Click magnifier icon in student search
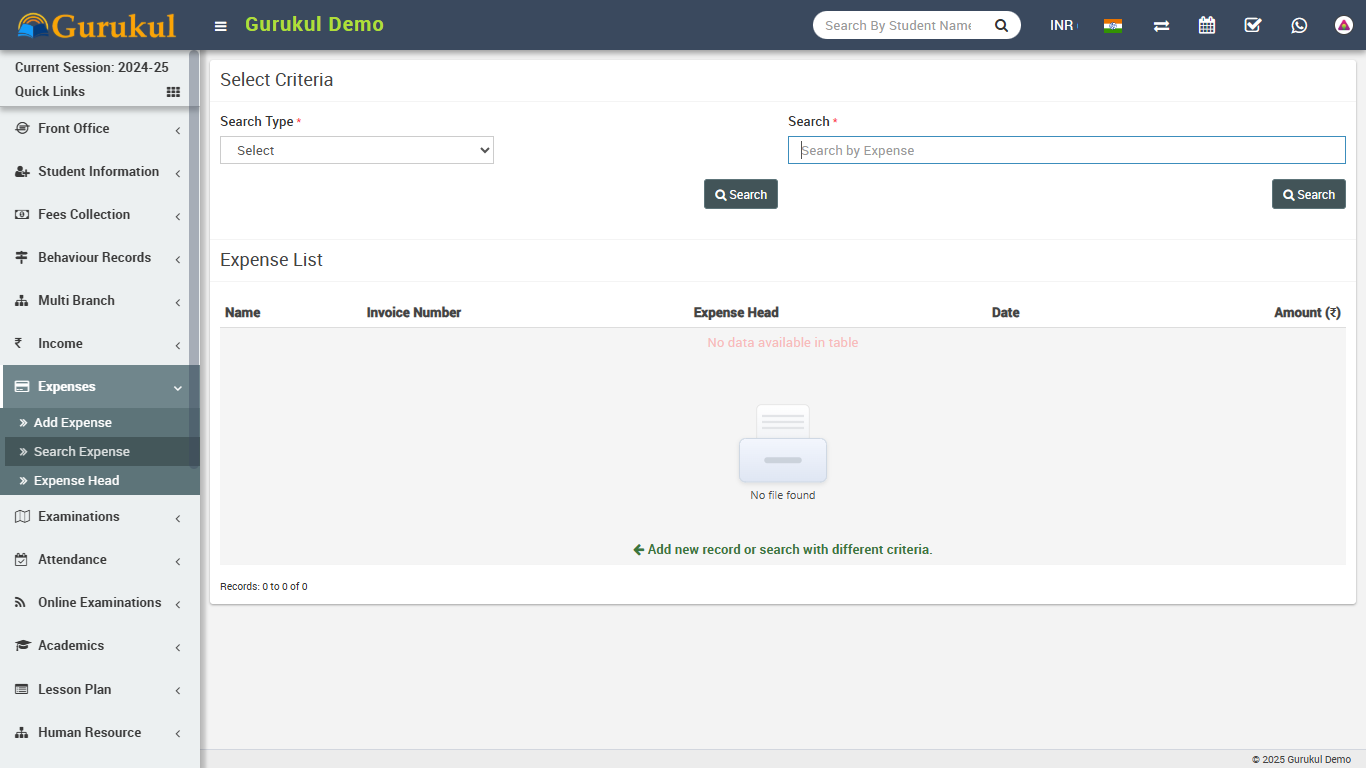Image resolution: width=1366 pixels, height=768 pixels. pyautogui.click(x=1001, y=25)
